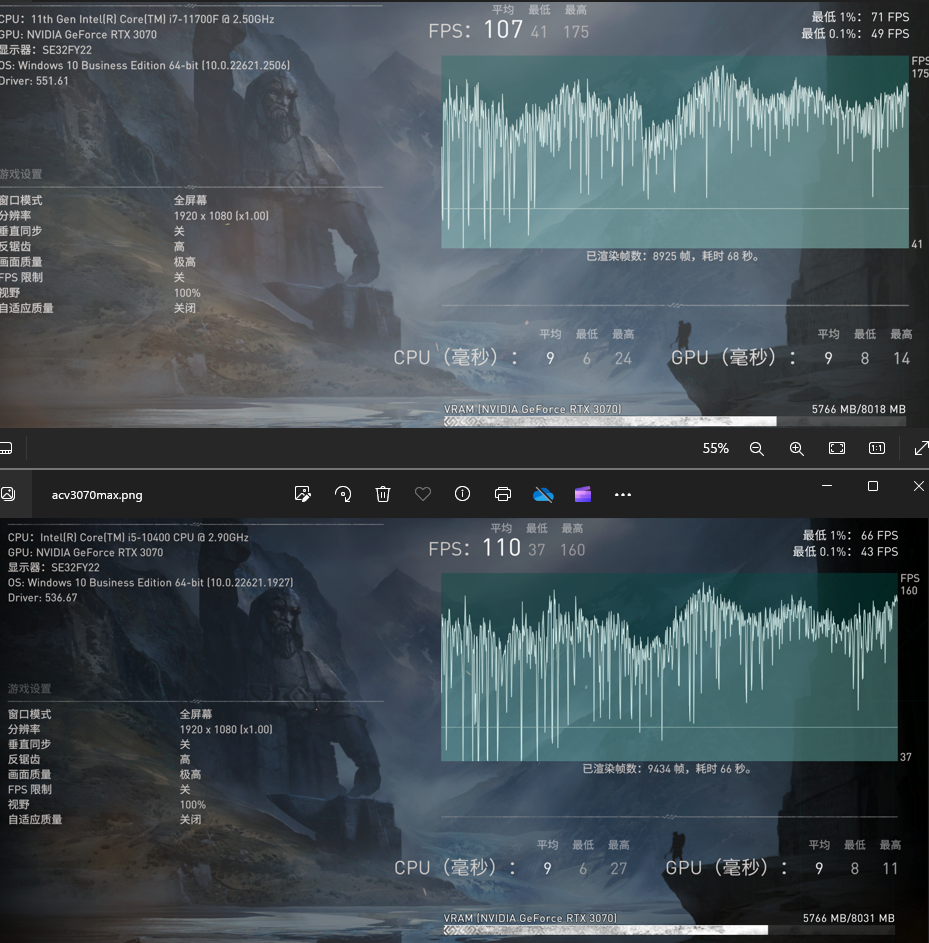Click the i5-10400 CPU text line
This screenshot has height=943, width=929.
tap(128, 538)
